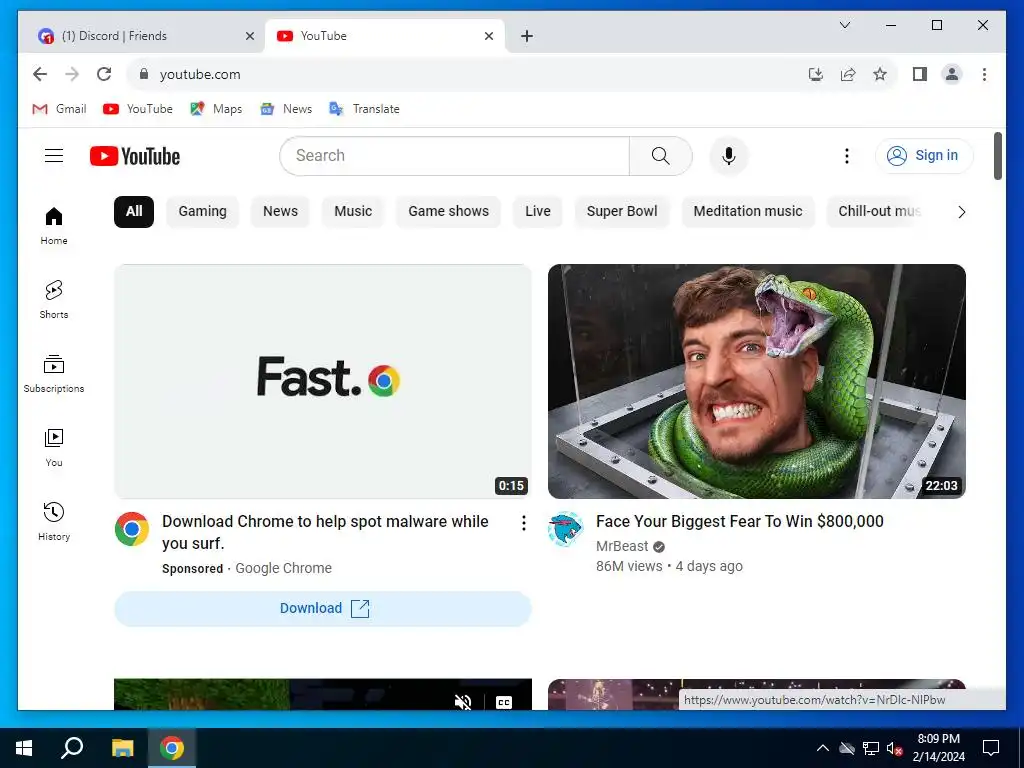1024x768 pixels.
Task: Select the All category chip
Action: coord(134,212)
